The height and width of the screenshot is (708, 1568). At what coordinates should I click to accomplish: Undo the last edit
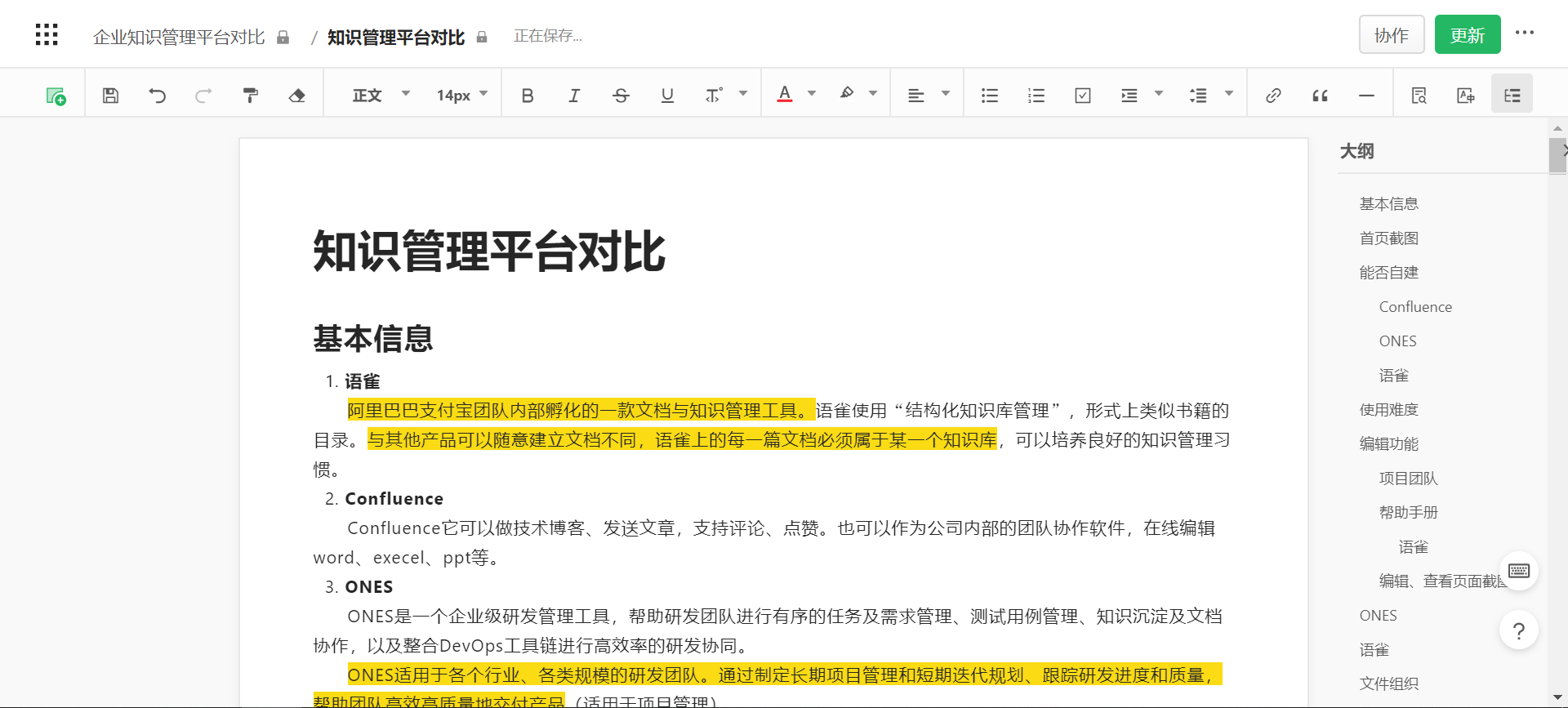[x=157, y=96]
